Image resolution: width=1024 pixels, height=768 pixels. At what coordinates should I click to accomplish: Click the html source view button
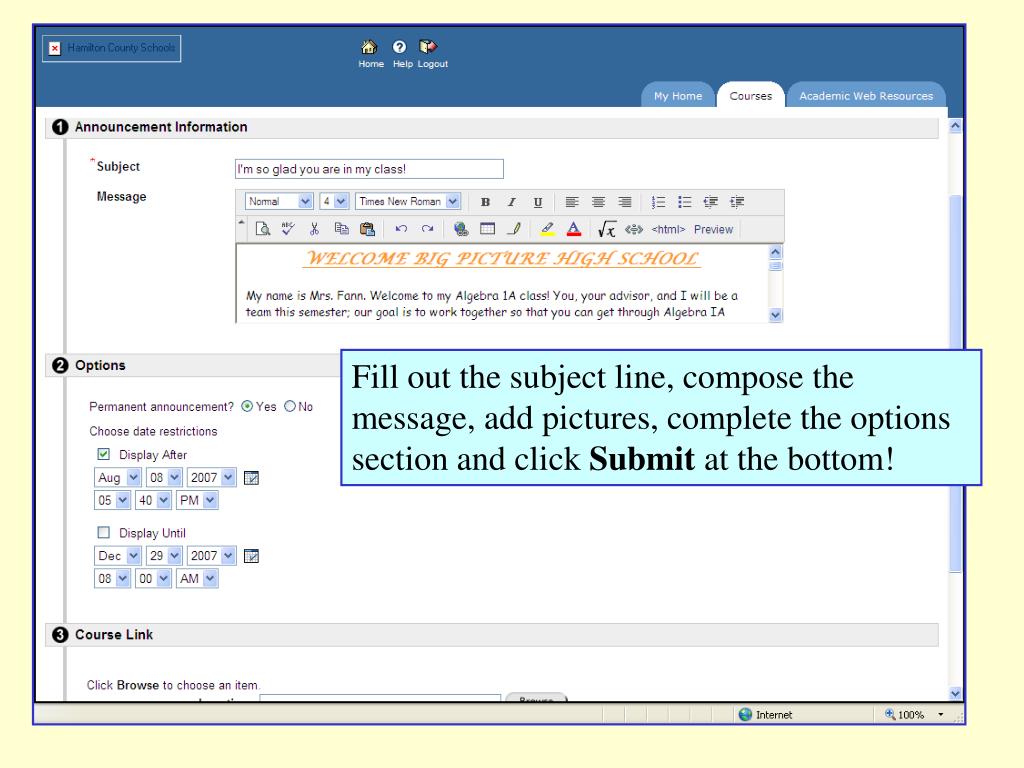pyautogui.click(x=668, y=229)
